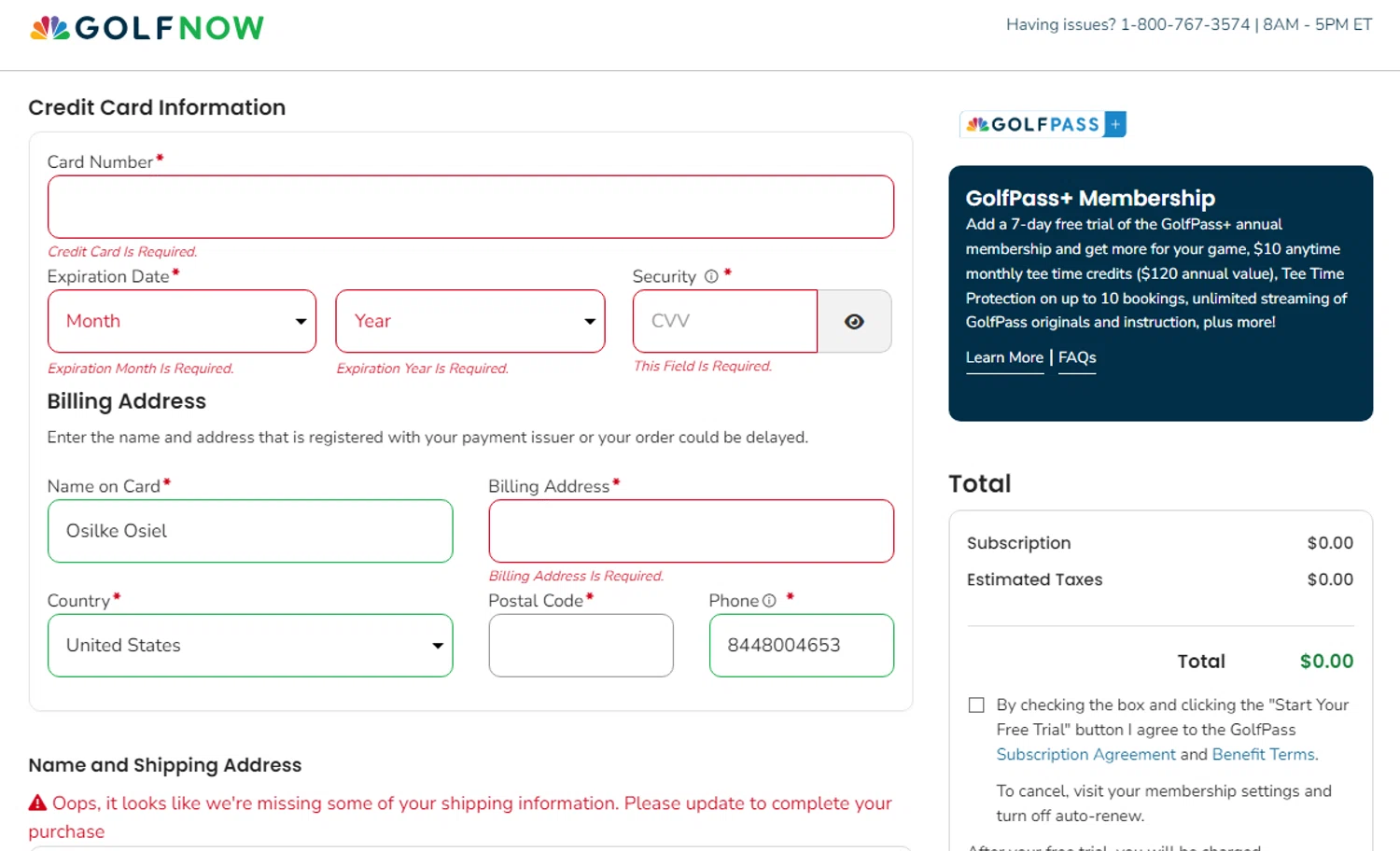1400x851 pixels.
Task: Open the Subscription Agreement link
Action: (x=1085, y=754)
